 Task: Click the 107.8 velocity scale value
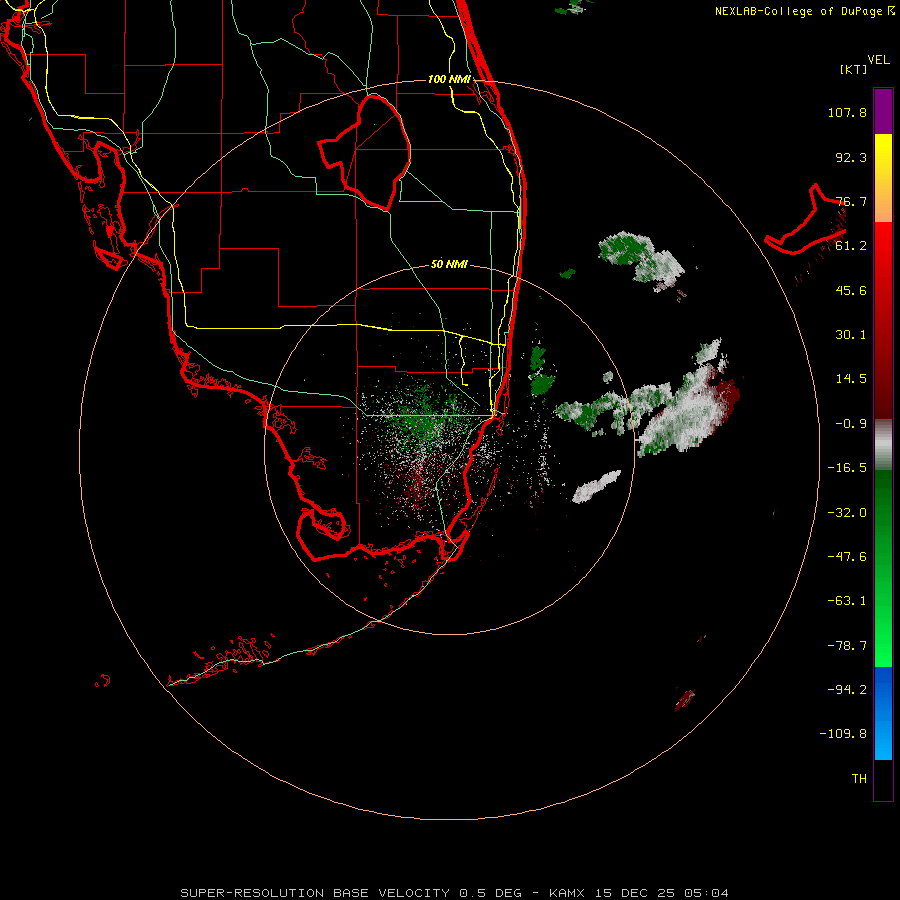847,112
